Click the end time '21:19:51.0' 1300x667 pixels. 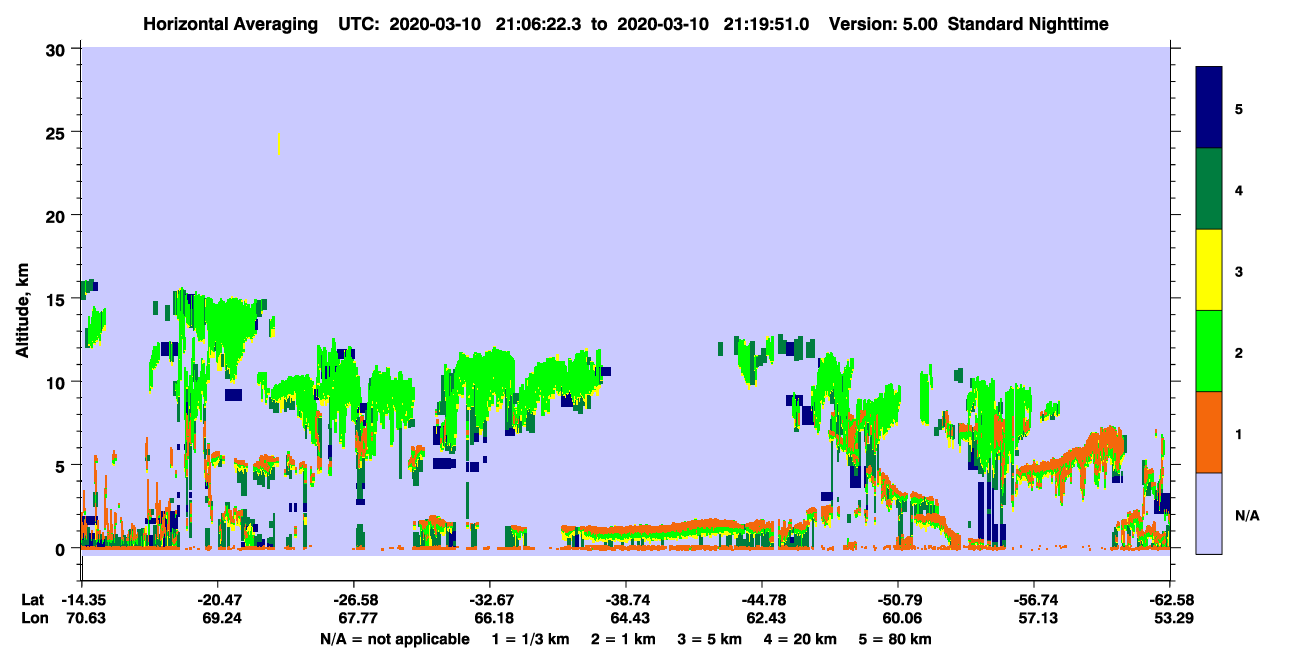tap(767, 23)
